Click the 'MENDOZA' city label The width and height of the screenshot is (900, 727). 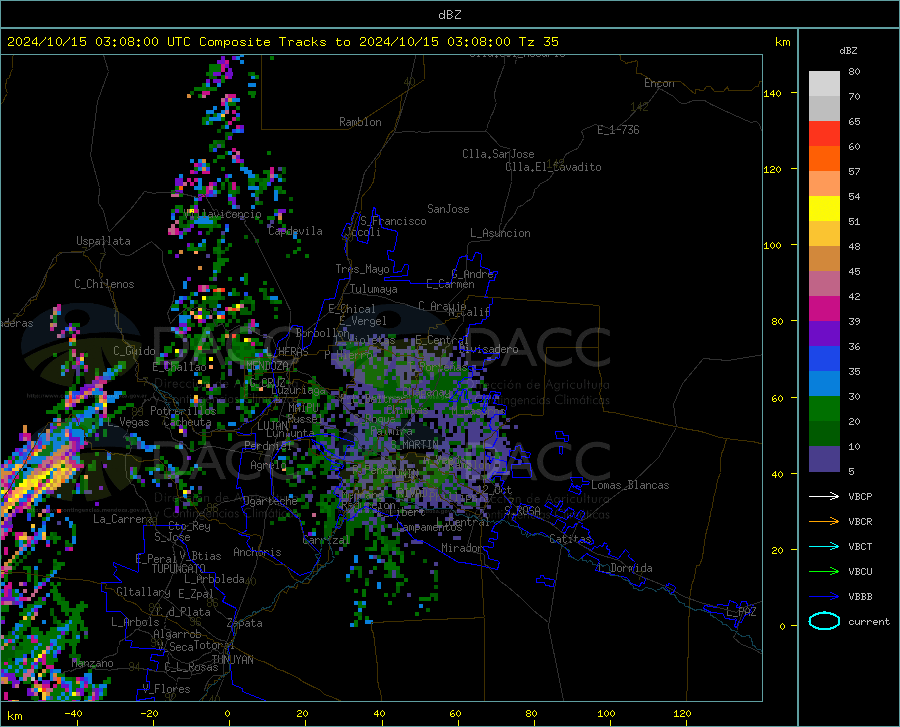point(267,366)
